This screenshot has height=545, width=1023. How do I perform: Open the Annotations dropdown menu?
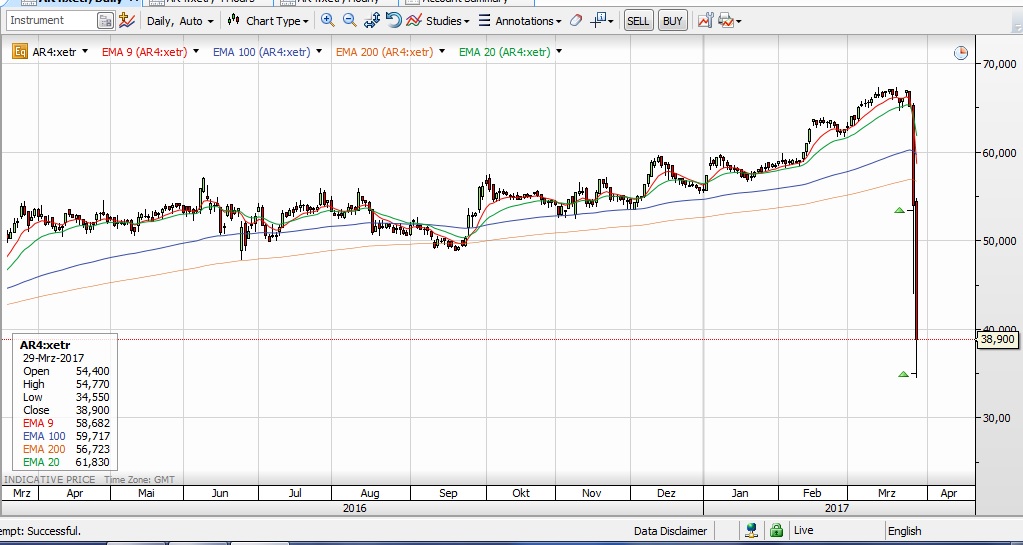(528, 21)
